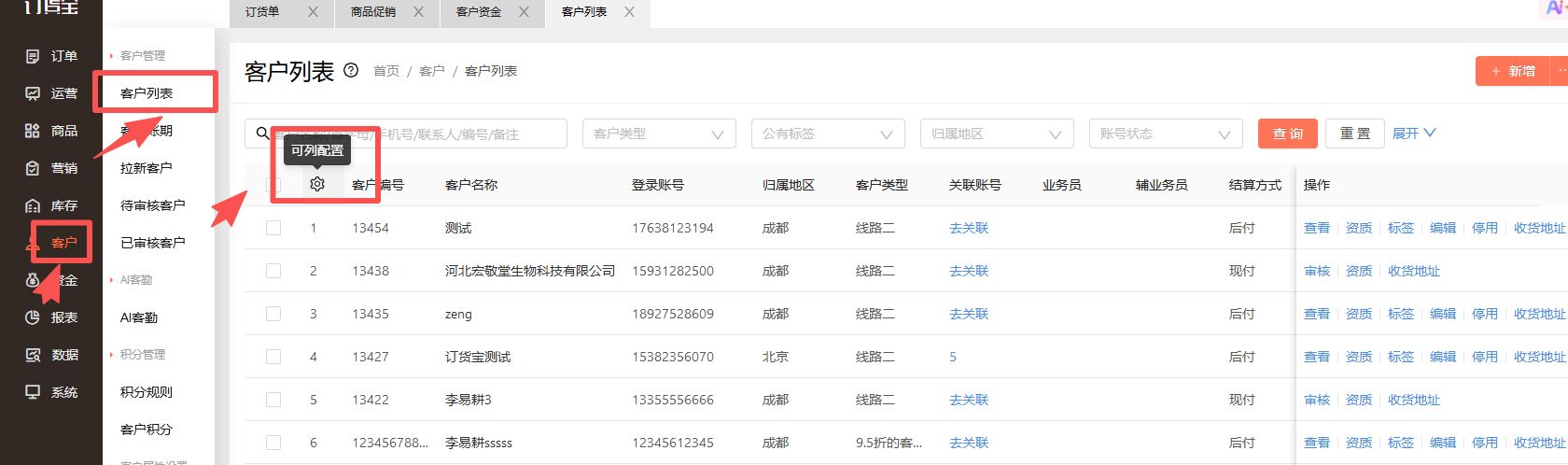Open 客户积分 menu item
Screen dimensions: 1568x465
click(x=147, y=430)
